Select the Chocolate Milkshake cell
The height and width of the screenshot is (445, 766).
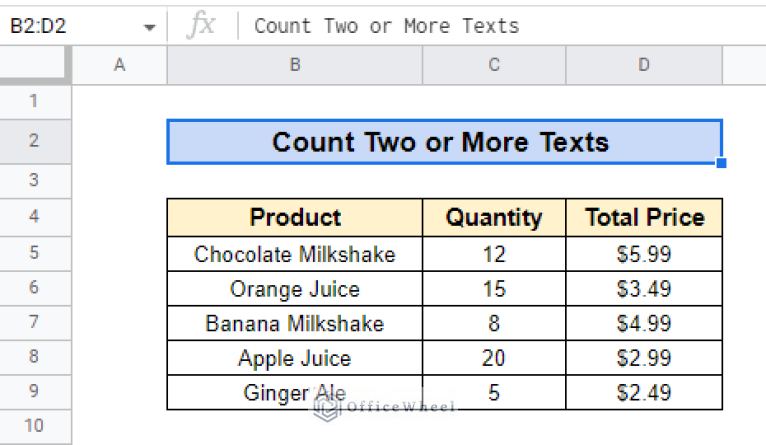295,254
